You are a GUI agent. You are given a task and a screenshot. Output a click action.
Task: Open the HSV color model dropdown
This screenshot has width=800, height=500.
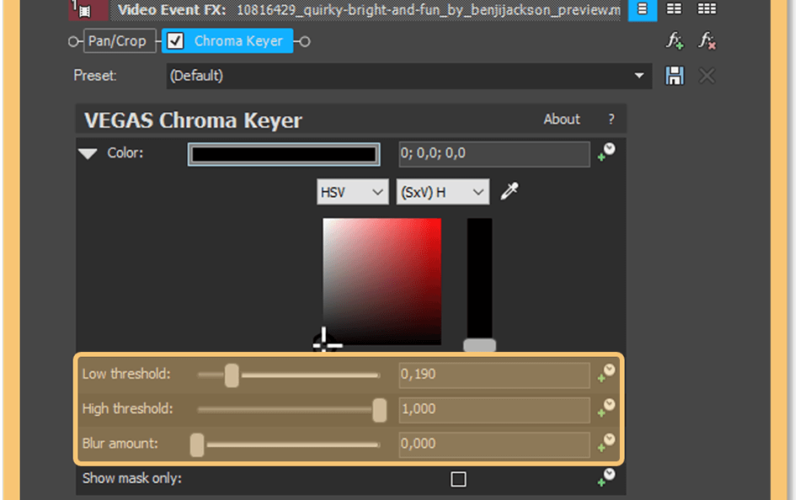click(353, 192)
